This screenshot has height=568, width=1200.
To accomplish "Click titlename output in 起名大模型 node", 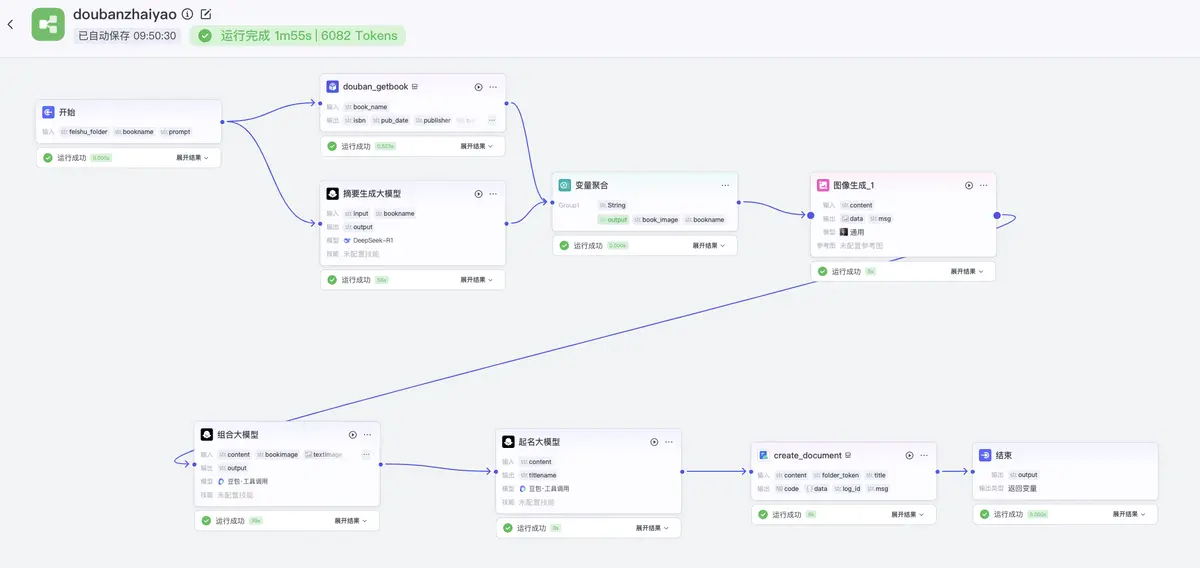I will pos(538,475).
